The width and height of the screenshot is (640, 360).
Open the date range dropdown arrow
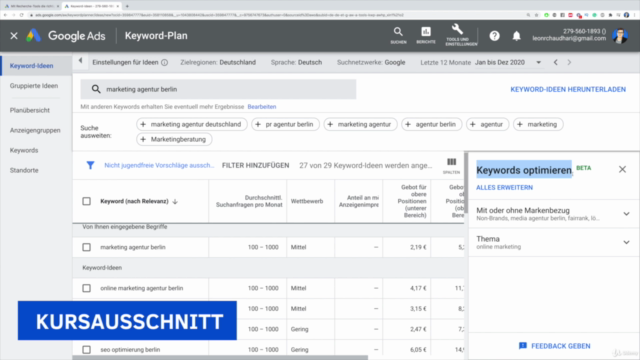(x=538, y=62)
